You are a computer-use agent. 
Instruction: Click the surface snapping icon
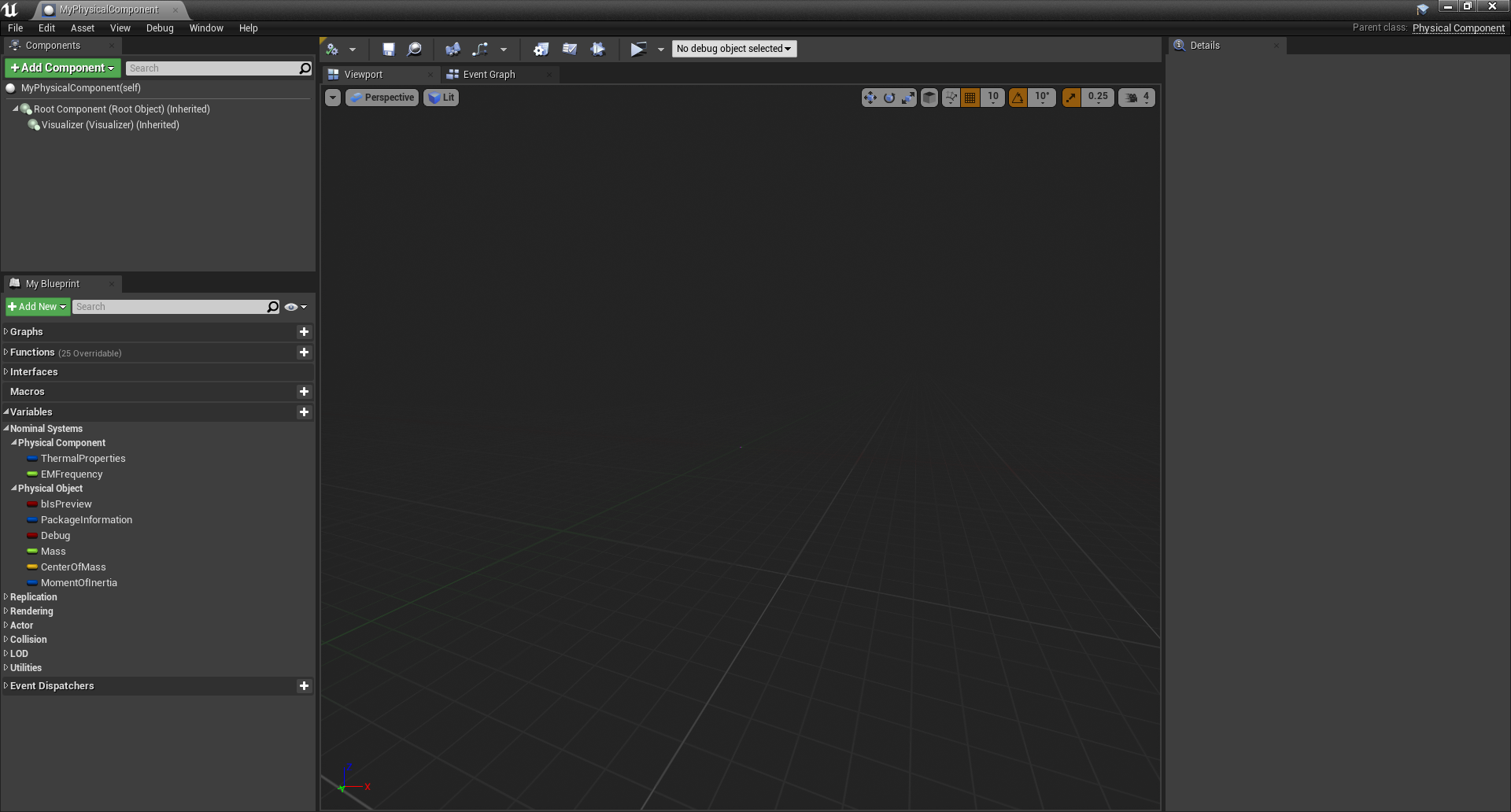pyautogui.click(x=951, y=98)
